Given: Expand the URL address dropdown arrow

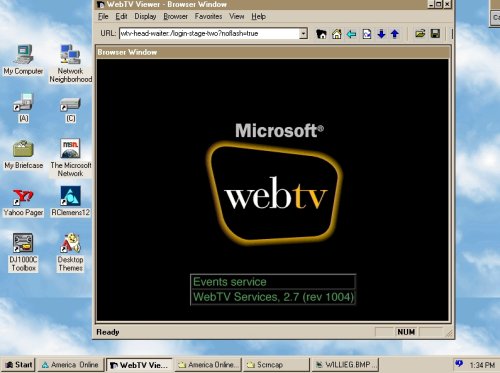Looking at the screenshot, I should (x=303, y=33).
